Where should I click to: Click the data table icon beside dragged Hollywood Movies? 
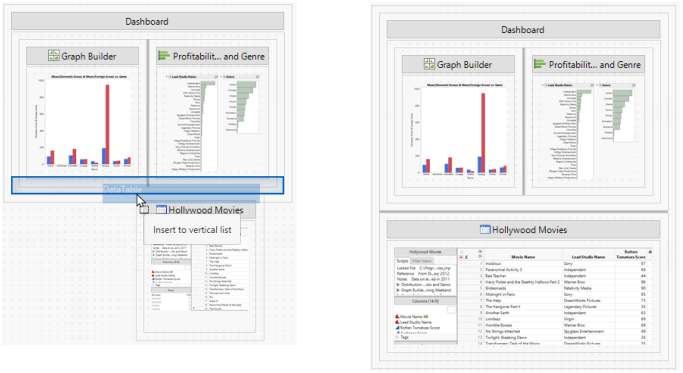pos(161,210)
